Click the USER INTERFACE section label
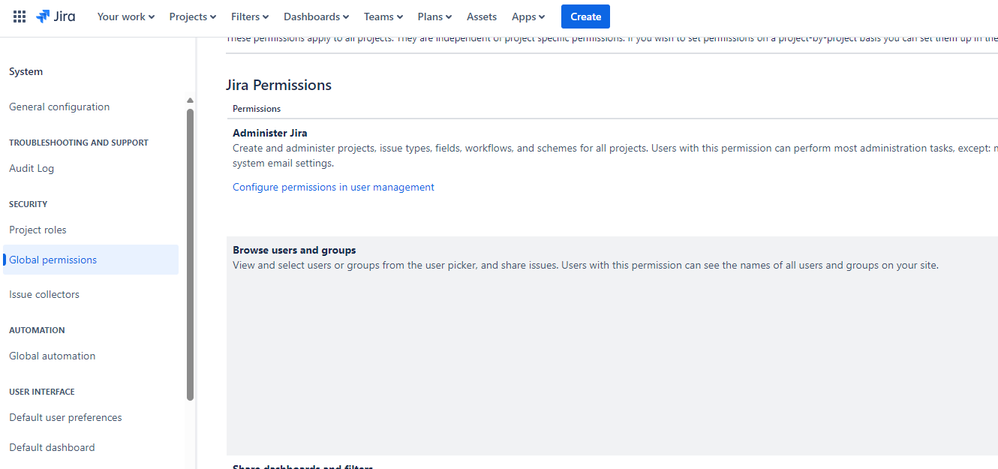This screenshot has width=998, height=469. point(42,391)
